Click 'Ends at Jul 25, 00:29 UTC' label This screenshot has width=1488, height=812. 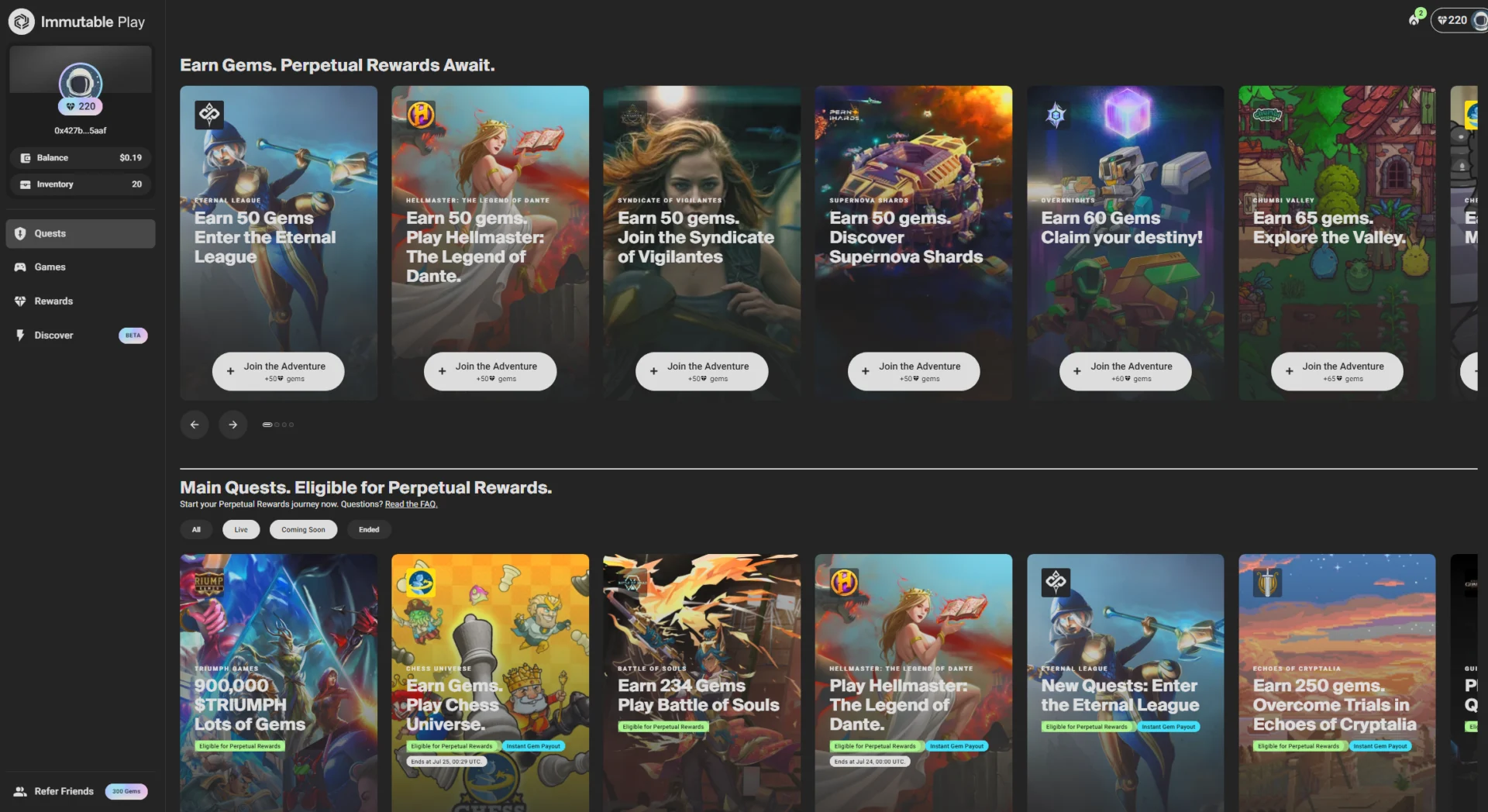446,762
